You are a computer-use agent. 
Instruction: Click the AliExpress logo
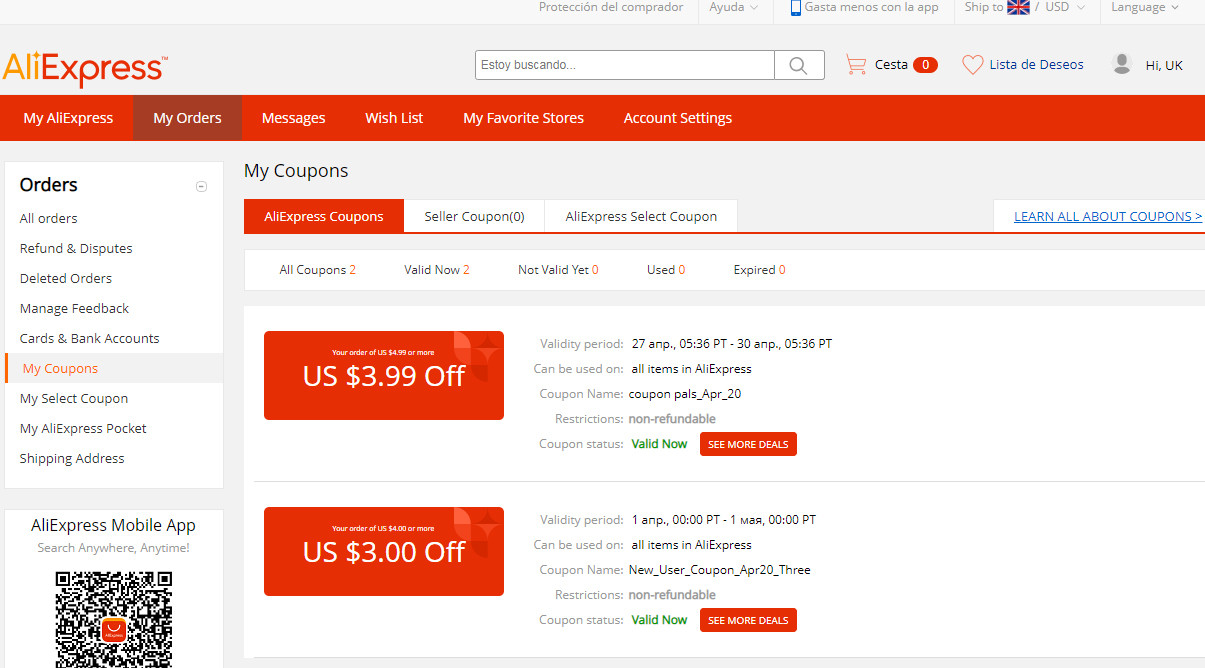pos(85,68)
